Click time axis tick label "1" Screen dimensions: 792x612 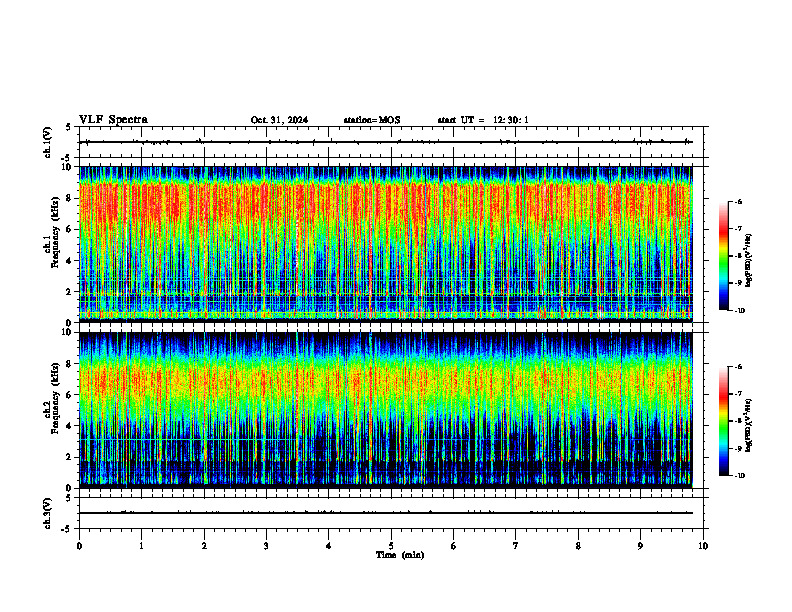141,546
